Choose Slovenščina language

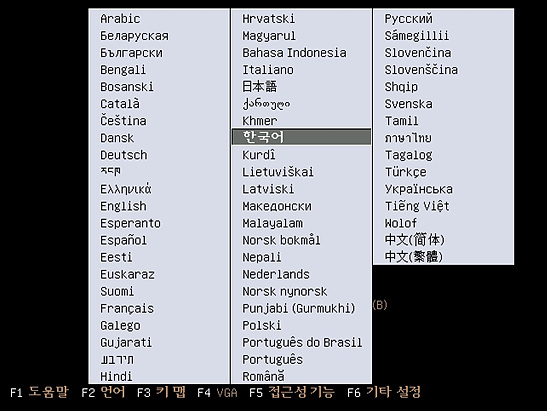pyautogui.click(x=421, y=70)
